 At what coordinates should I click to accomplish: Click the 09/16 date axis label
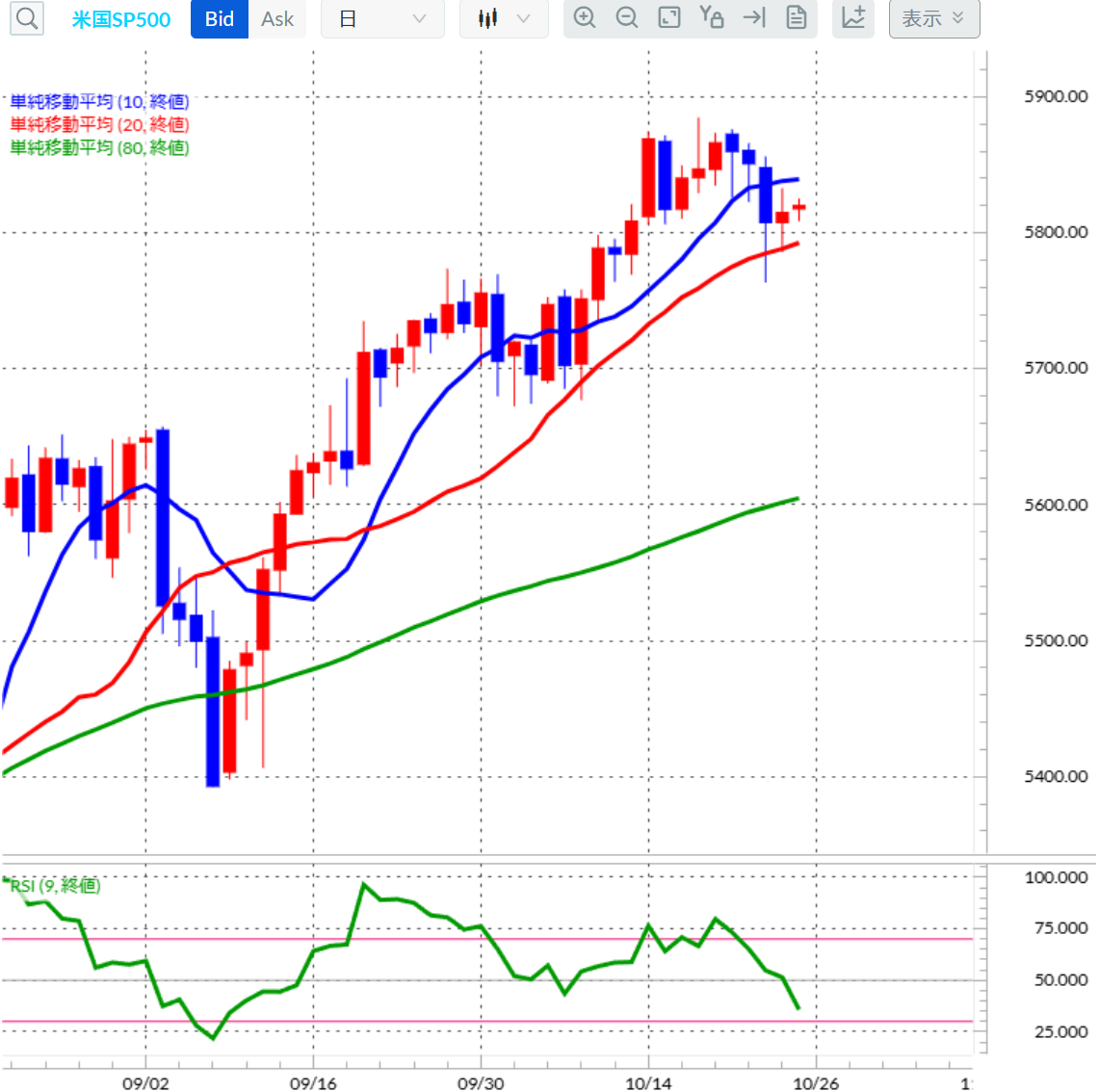click(x=313, y=1083)
